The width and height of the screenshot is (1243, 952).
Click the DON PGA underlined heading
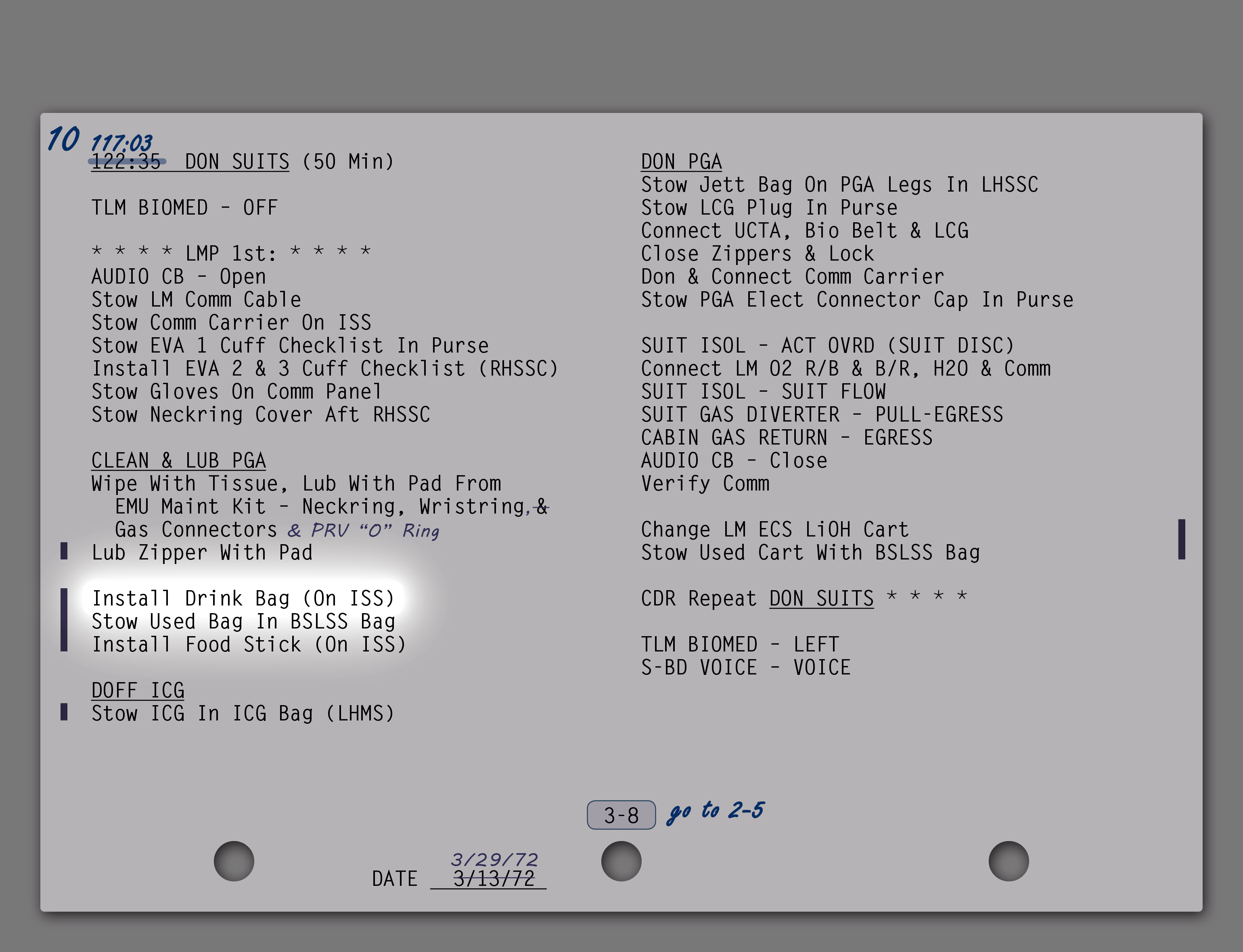click(x=681, y=162)
